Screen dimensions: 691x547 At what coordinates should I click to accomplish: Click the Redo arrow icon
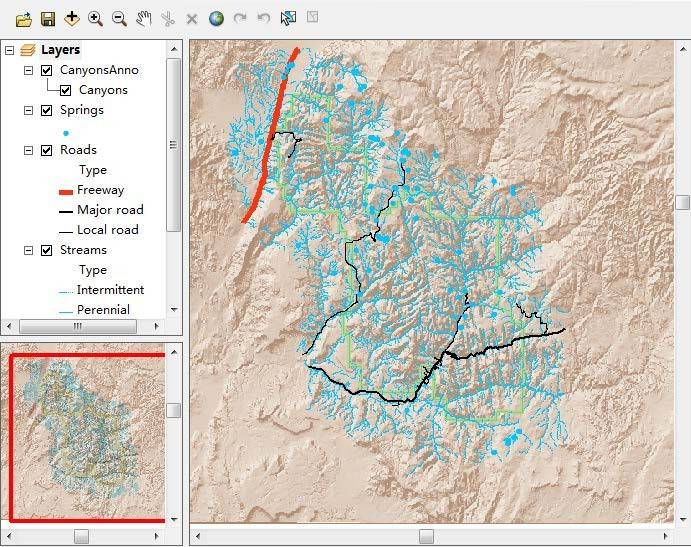point(240,19)
